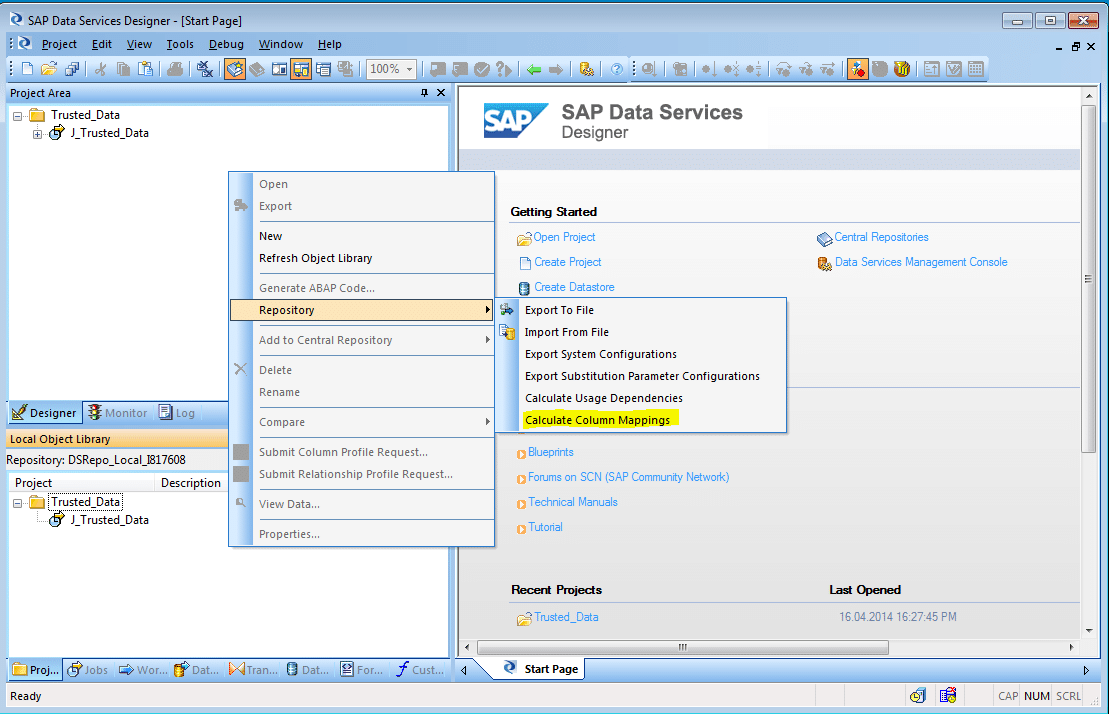
Task: Collapse Trusted_Data in Local Object Library tree
Action: [18, 503]
